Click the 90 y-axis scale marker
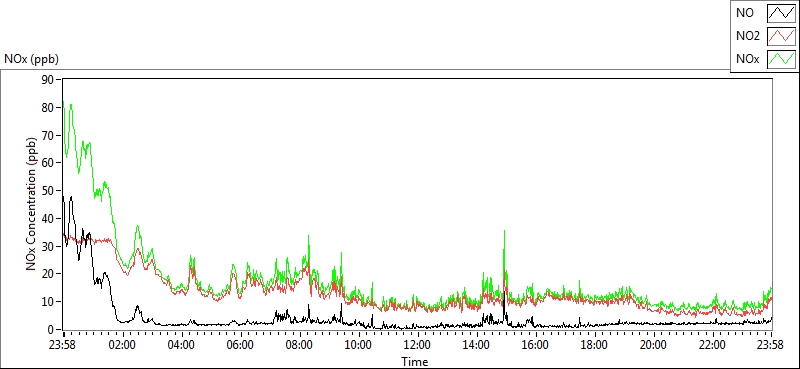 click(48, 80)
